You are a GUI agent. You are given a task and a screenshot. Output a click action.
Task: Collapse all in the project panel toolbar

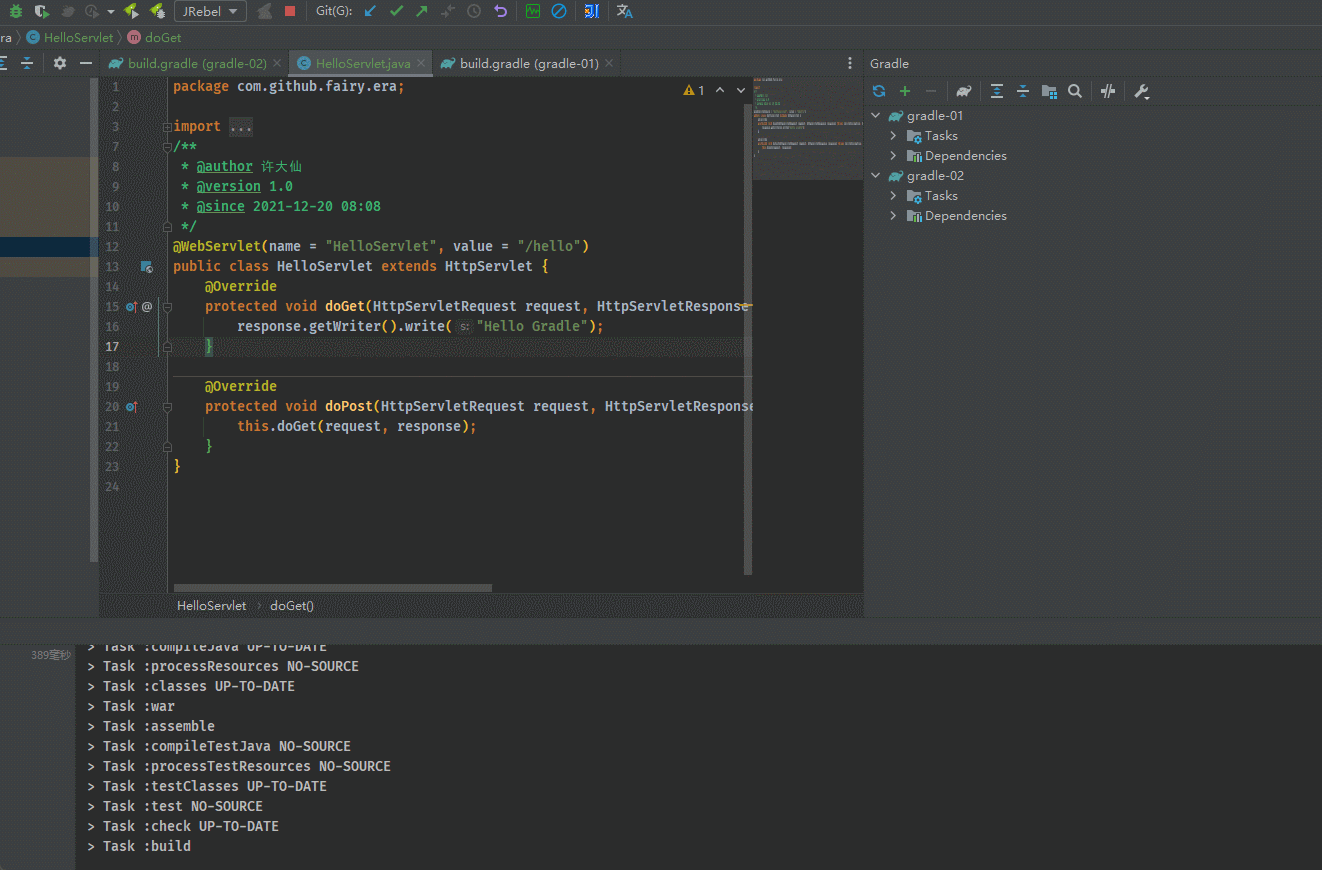pos(27,63)
